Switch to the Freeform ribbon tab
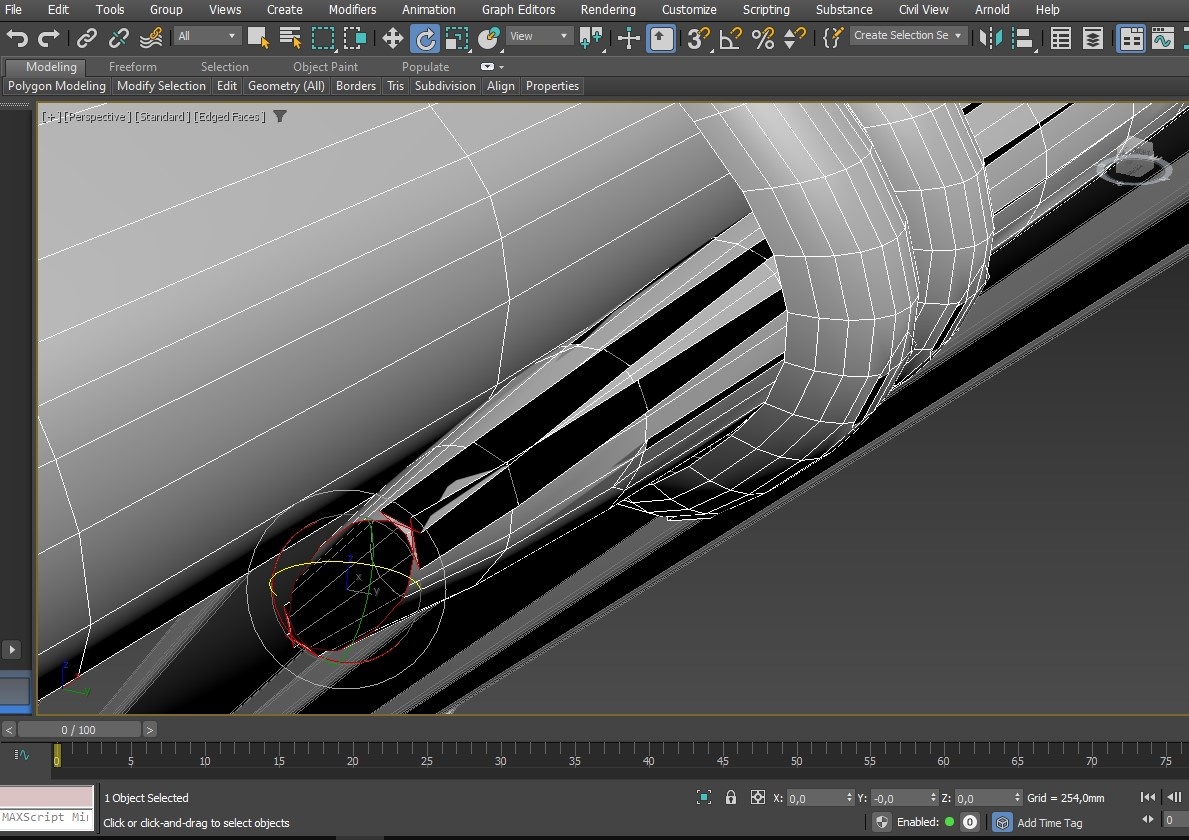The width and height of the screenshot is (1189, 840). point(133,67)
